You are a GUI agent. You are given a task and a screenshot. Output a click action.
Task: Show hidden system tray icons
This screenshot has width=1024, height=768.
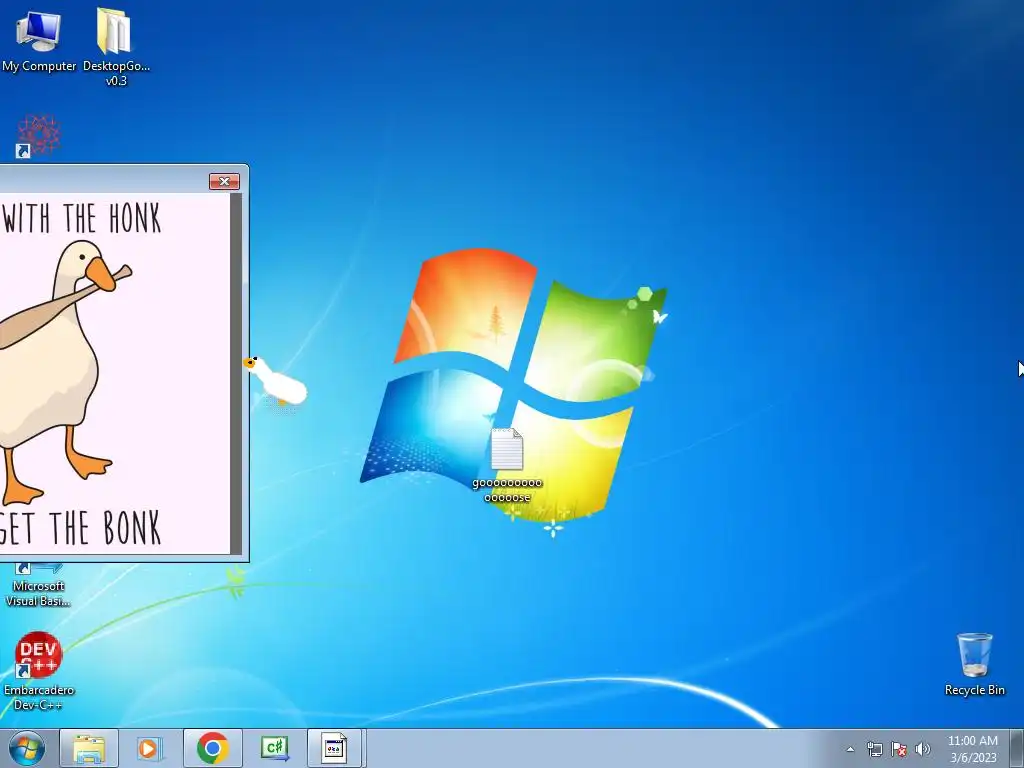pyautogui.click(x=850, y=749)
